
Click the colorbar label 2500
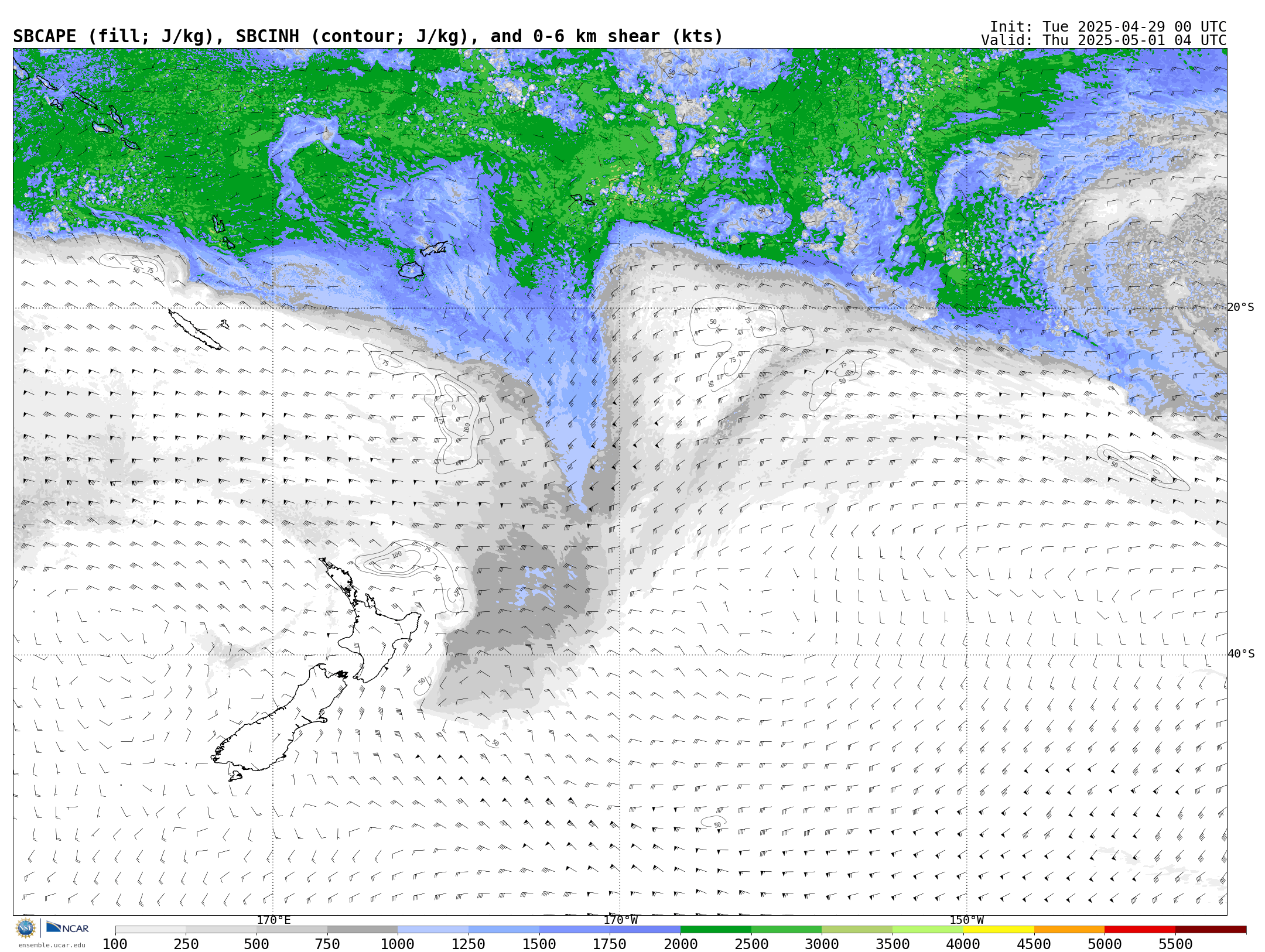[751, 944]
